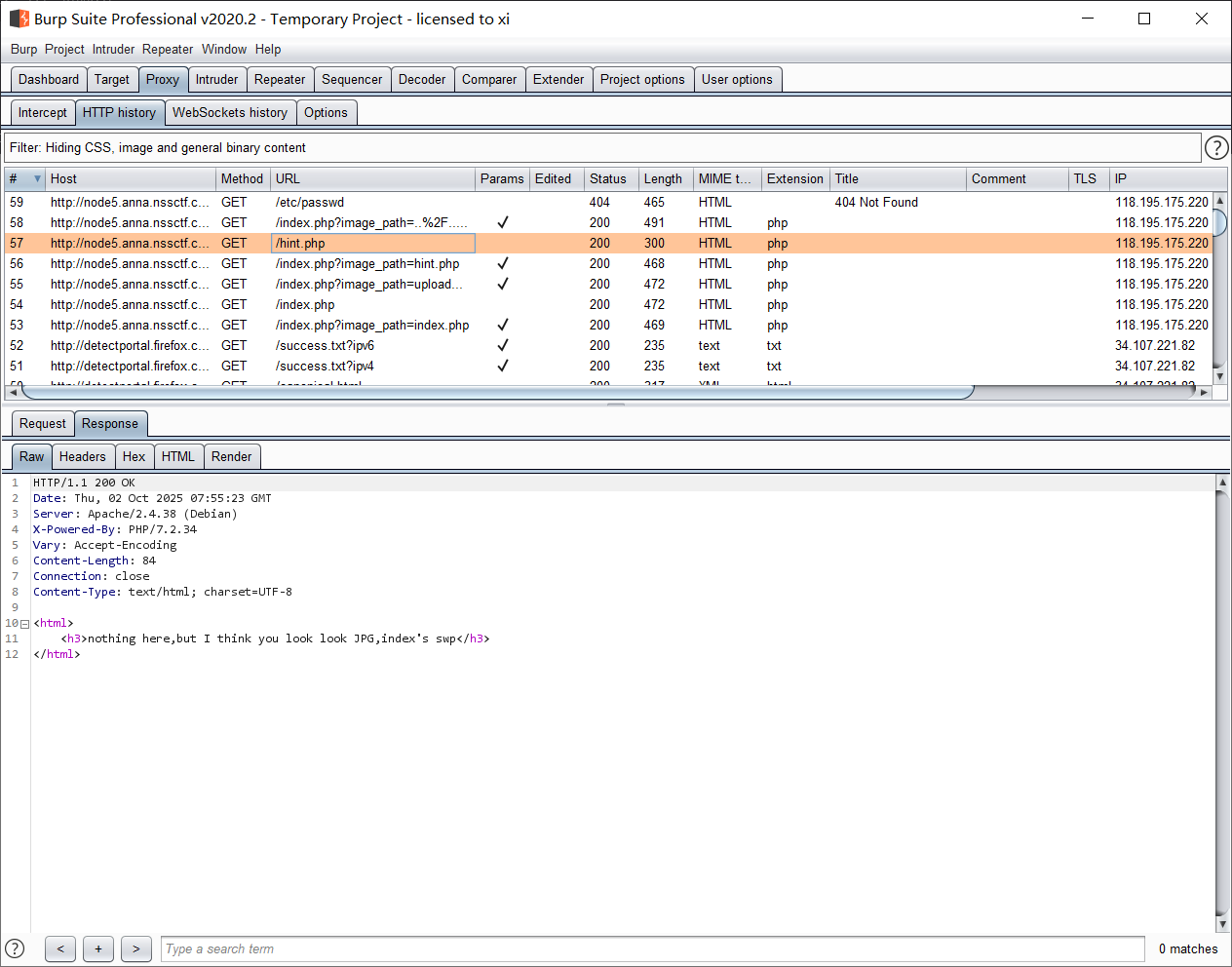Switch to Render response view
The width and height of the screenshot is (1232, 967).
tap(231, 457)
